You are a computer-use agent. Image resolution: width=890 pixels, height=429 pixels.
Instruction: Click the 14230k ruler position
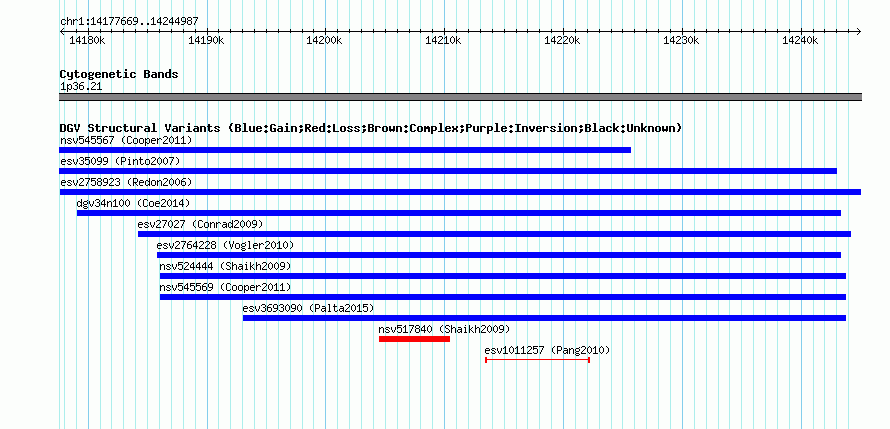point(682,40)
